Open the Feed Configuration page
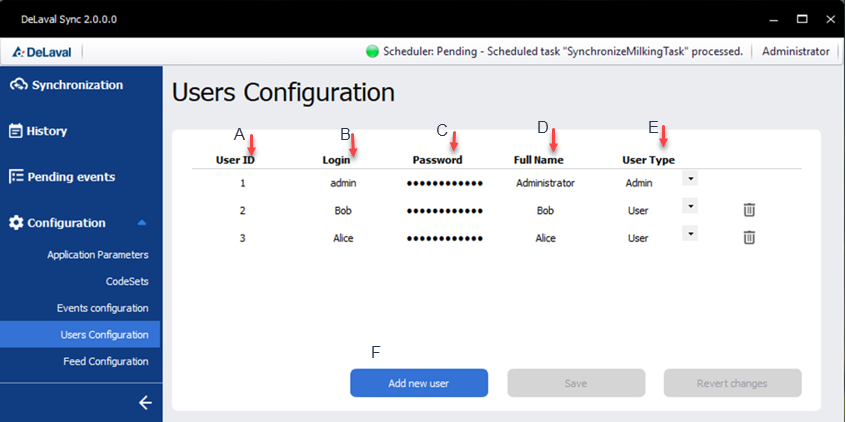 106,362
